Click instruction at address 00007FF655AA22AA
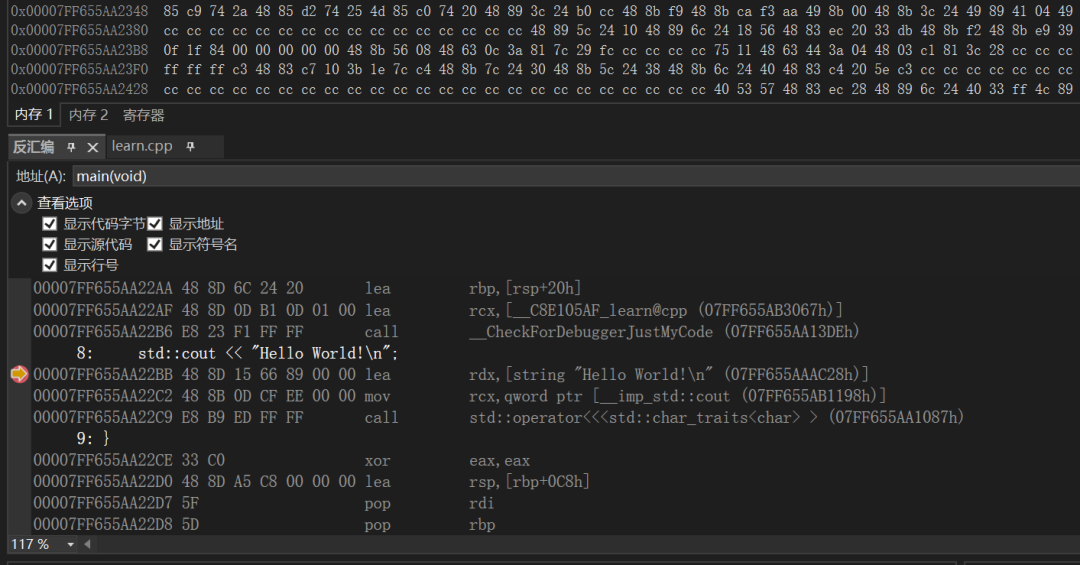Image resolution: width=1080 pixels, height=565 pixels. [307, 288]
